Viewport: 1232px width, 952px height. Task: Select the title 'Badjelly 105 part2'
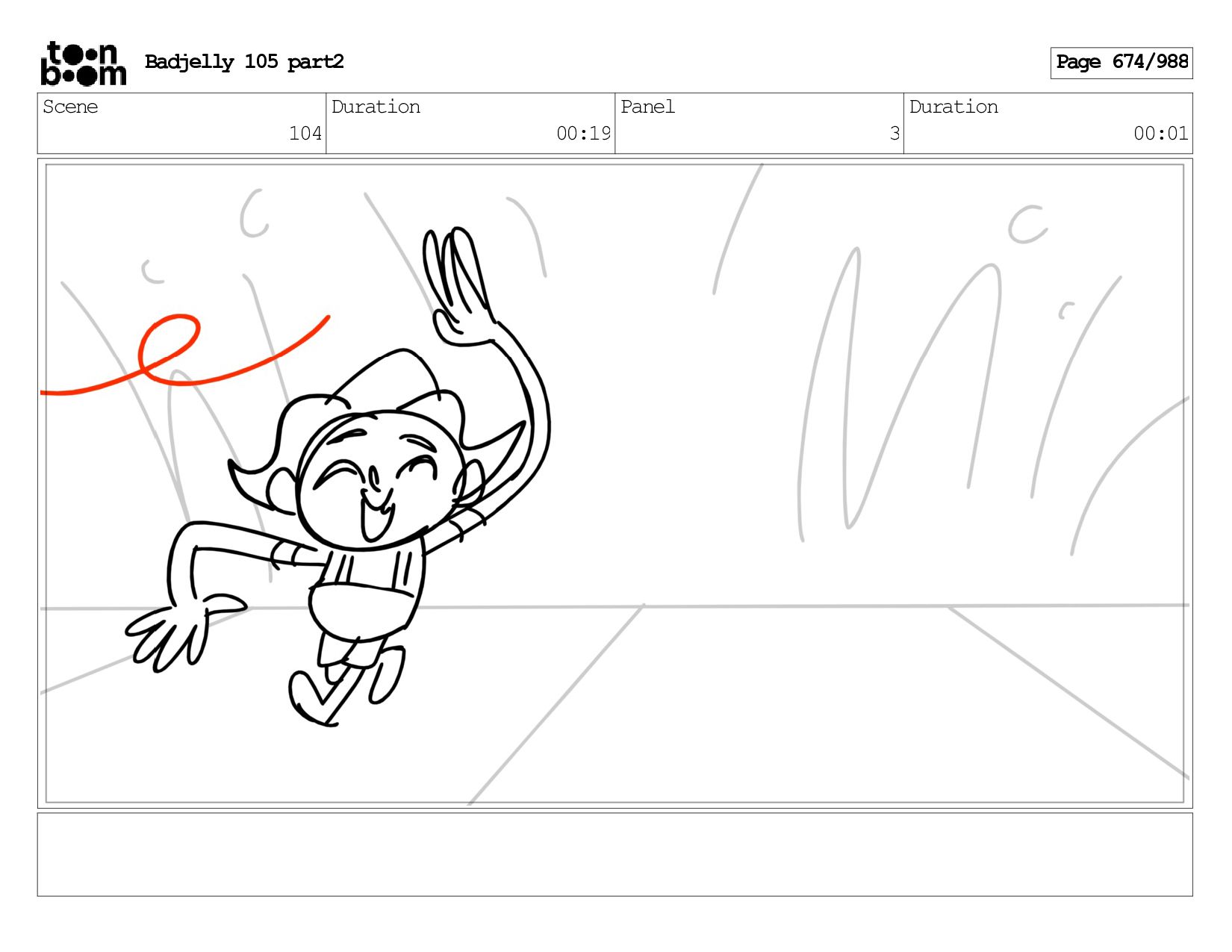(x=244, y=62)
